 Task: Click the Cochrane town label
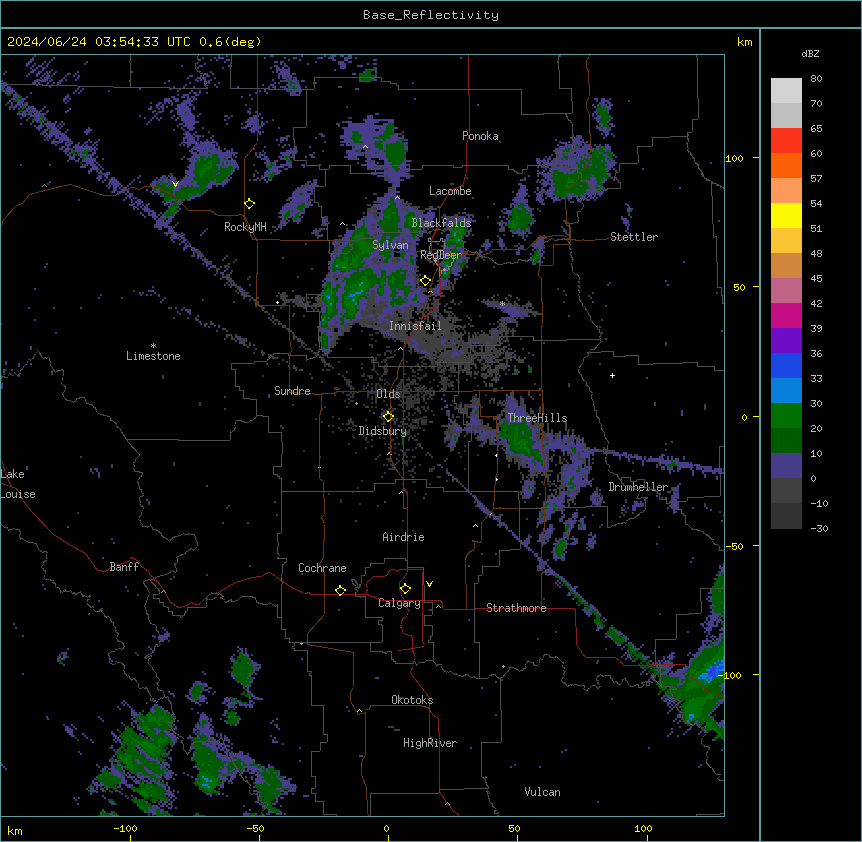tap(322, 568)
